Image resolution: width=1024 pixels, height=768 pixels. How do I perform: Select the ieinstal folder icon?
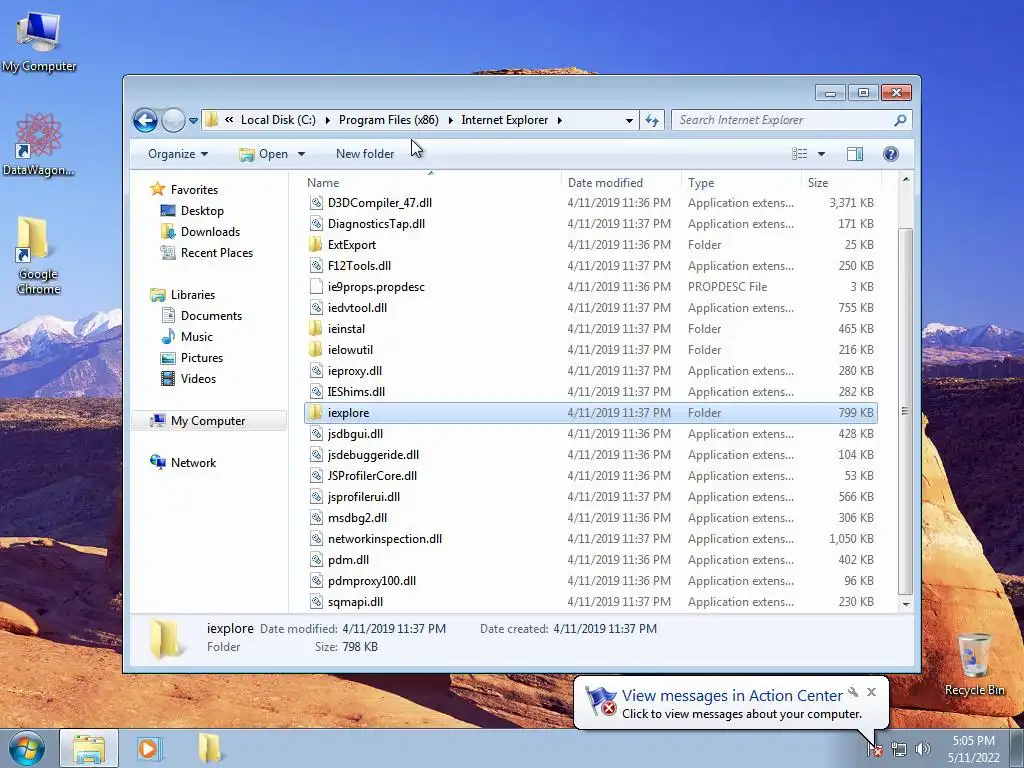click(316, 329)
